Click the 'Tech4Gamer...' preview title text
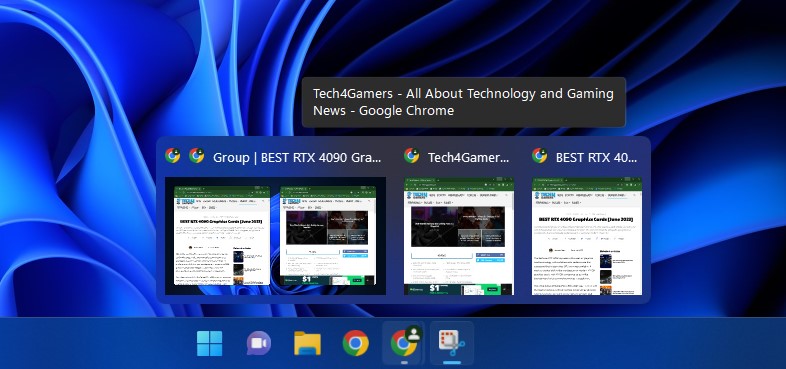The image size is (786, 369). (468, 157)
